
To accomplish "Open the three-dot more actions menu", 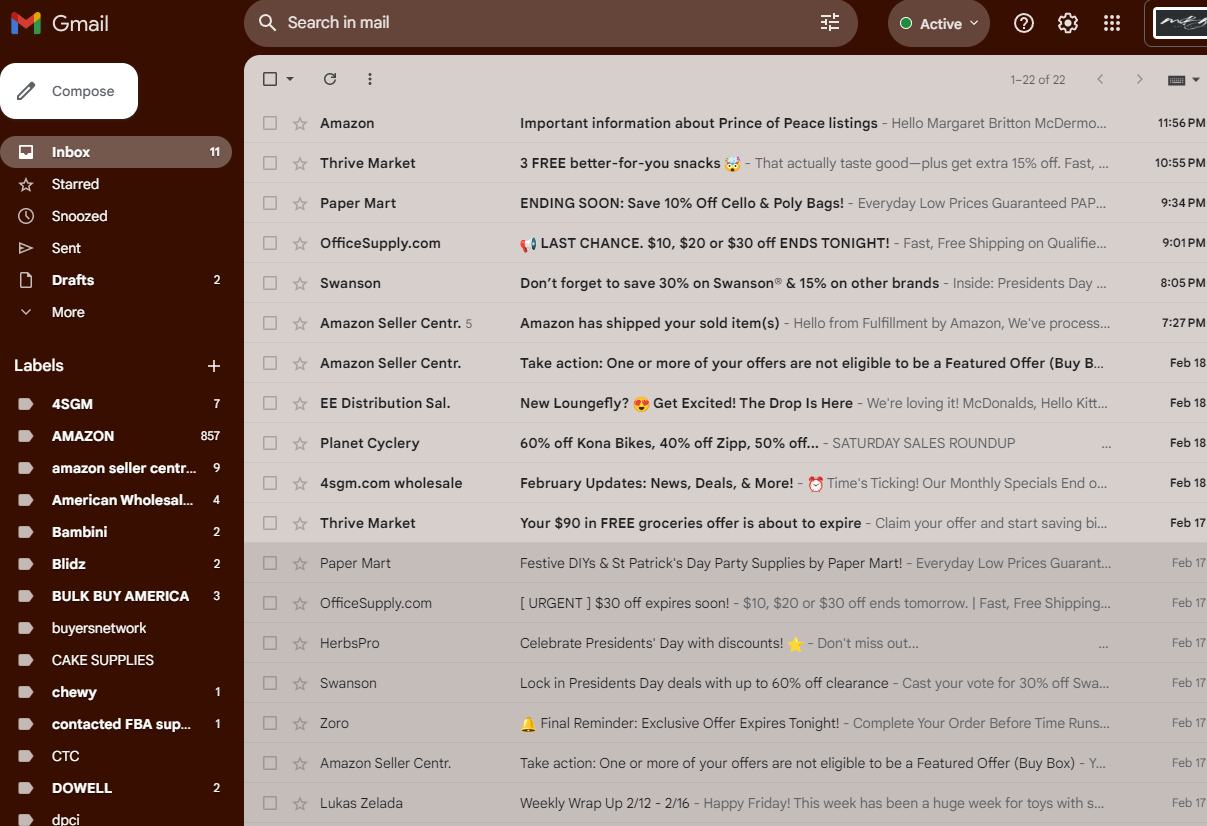I will pyautogui.click(x=370, y=79).
